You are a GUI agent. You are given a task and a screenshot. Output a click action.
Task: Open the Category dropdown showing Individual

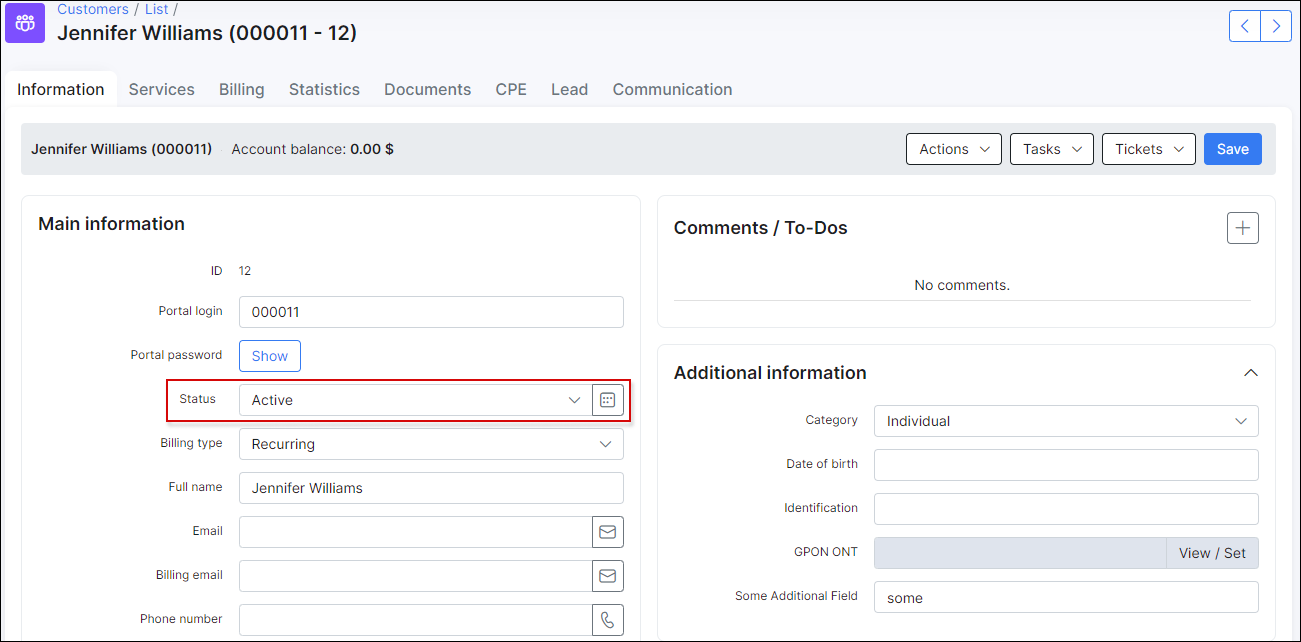1065,421
